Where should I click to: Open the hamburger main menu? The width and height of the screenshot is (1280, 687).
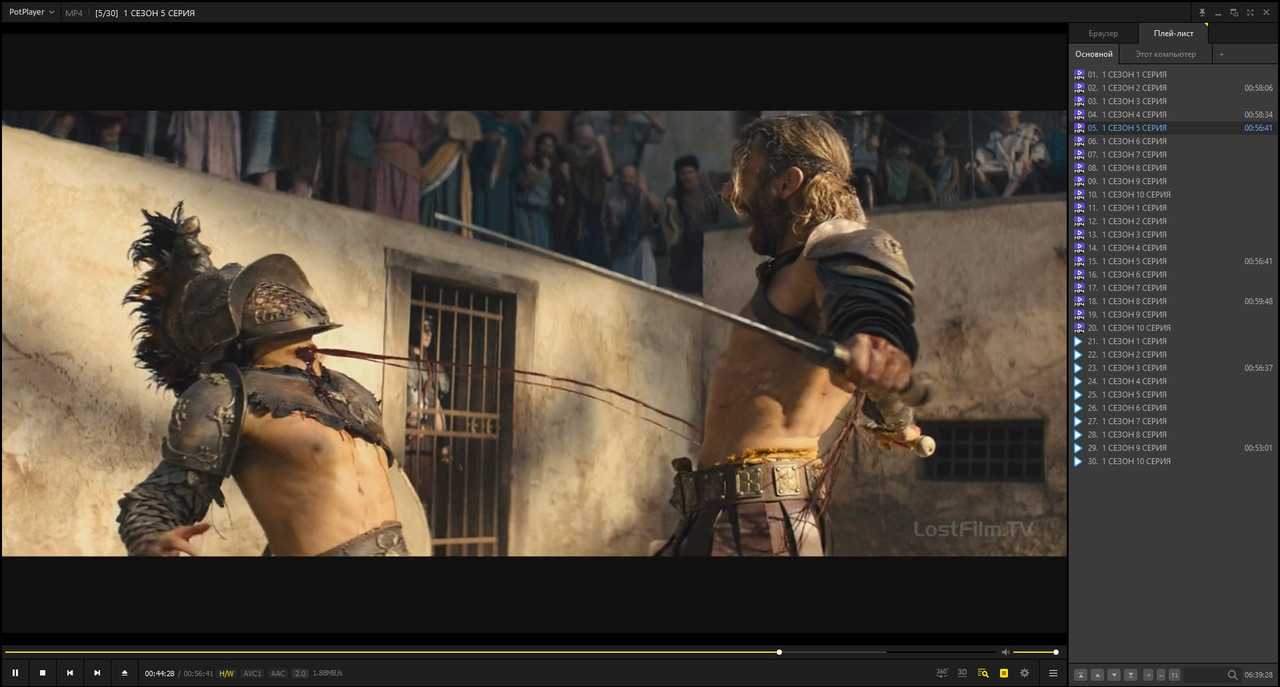(1053, 673)
